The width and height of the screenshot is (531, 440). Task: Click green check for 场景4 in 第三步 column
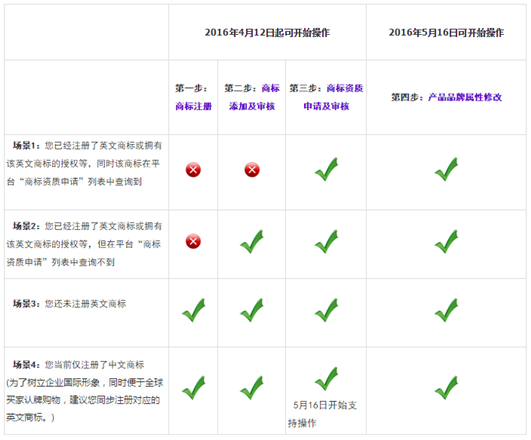coord(326,379)
